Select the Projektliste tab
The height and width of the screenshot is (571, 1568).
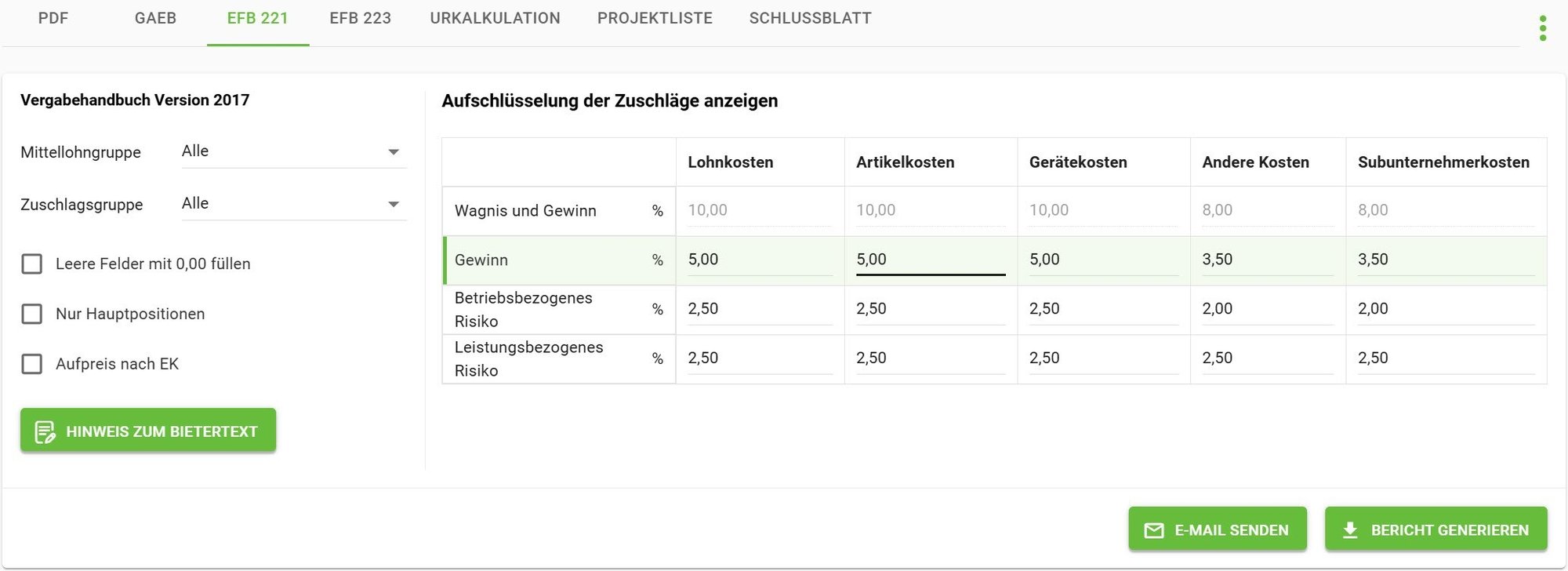tap(655, 18)
